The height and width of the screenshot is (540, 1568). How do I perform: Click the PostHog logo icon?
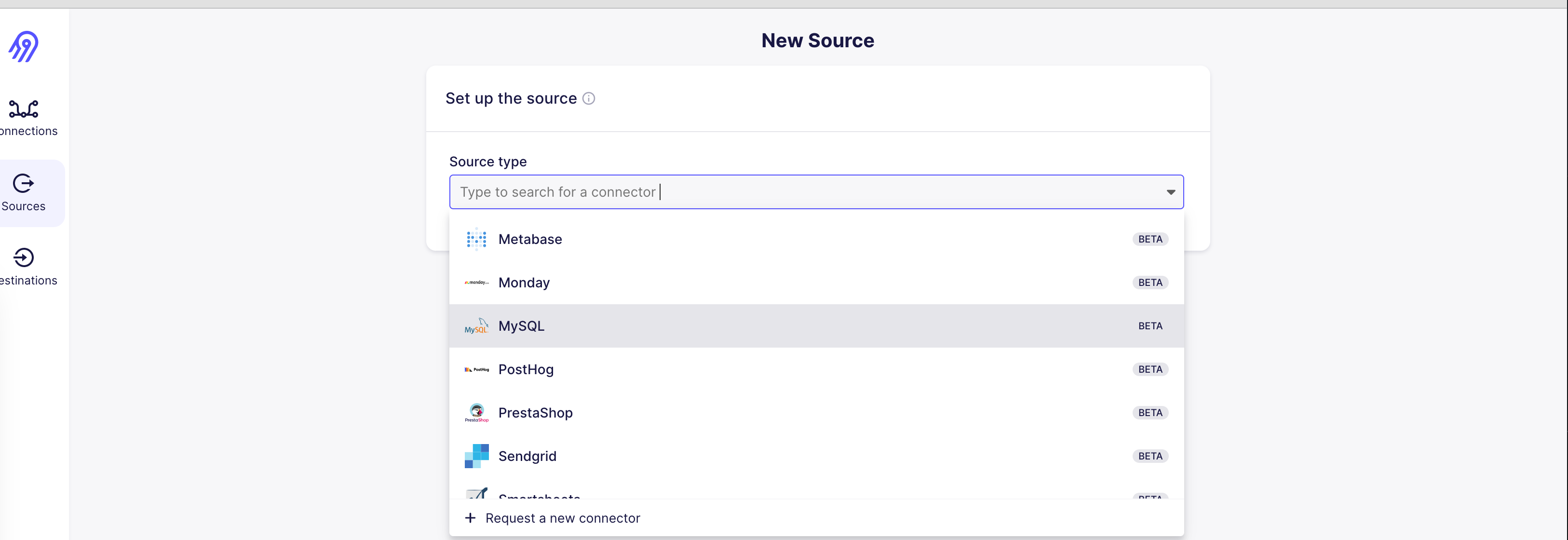pyautogui.click(x=476, y=369)
